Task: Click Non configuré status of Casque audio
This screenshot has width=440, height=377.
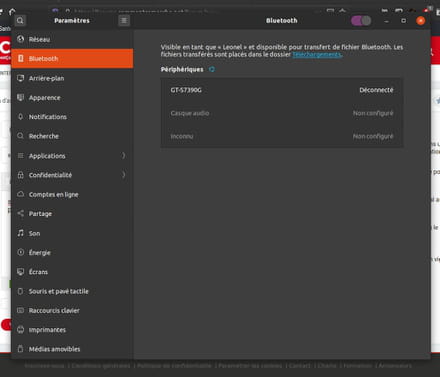Action: 373,113
